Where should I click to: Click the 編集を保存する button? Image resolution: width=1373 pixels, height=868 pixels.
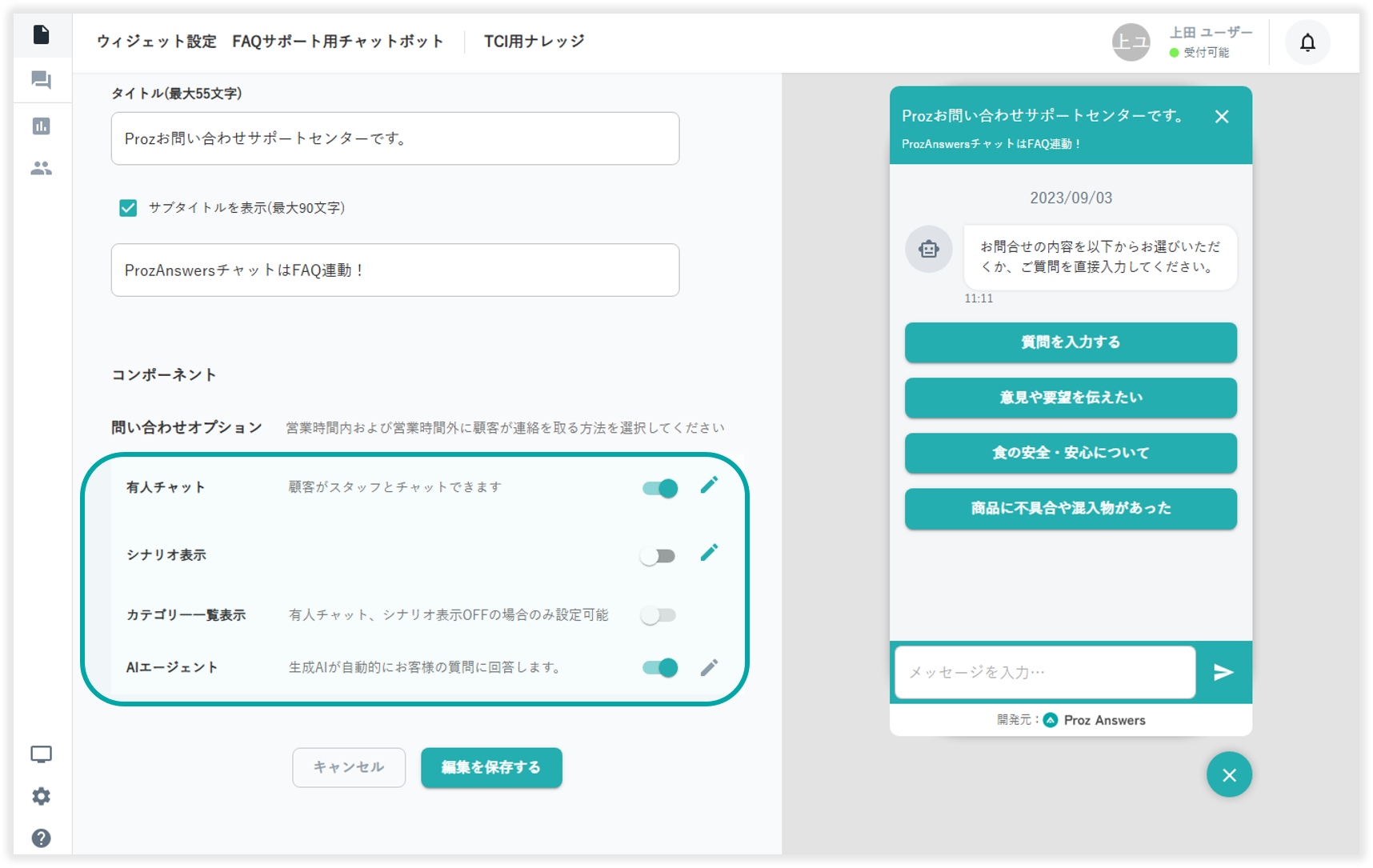coord(491,767)
